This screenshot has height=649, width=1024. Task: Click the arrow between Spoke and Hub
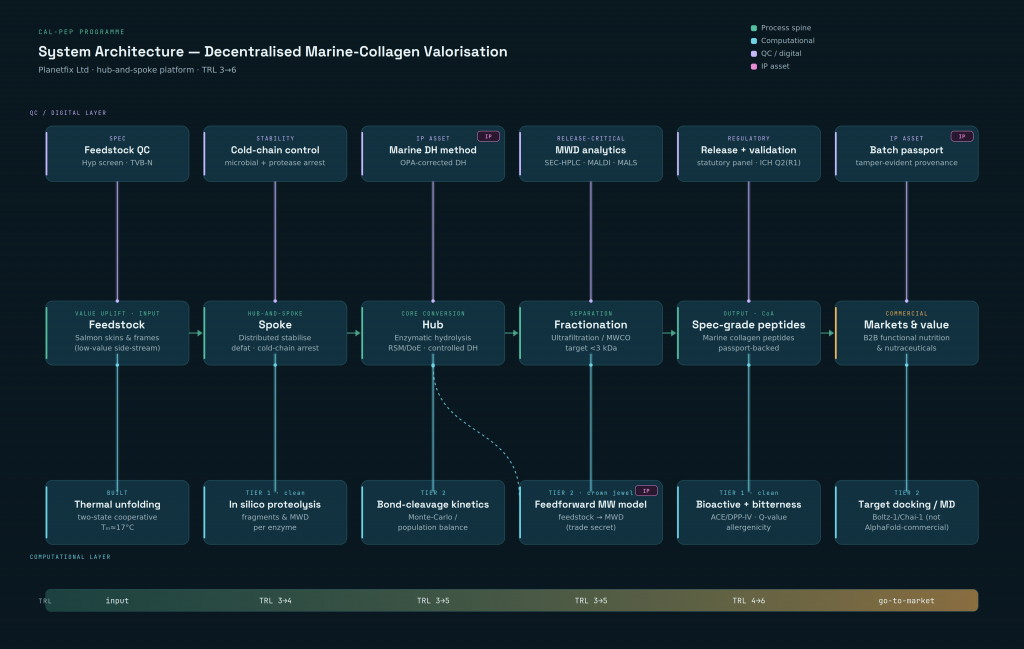[354, 333]
